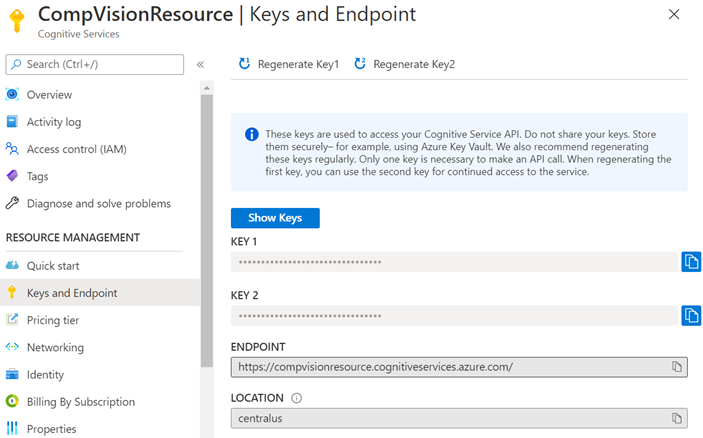Click the Regenerate Key1 refresh icon
Viewport: 703px width, 438px height.
(x=244, y=64)
